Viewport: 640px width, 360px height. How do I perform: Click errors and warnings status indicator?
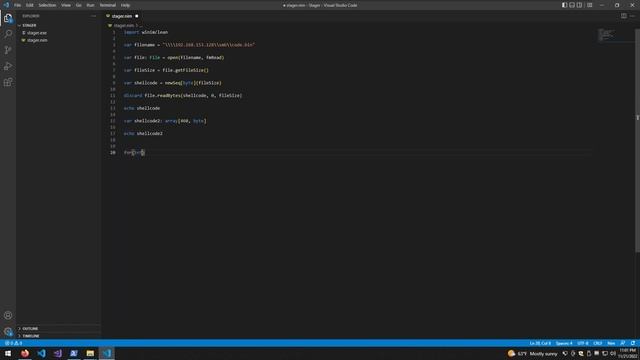click(x=13, y=343)
